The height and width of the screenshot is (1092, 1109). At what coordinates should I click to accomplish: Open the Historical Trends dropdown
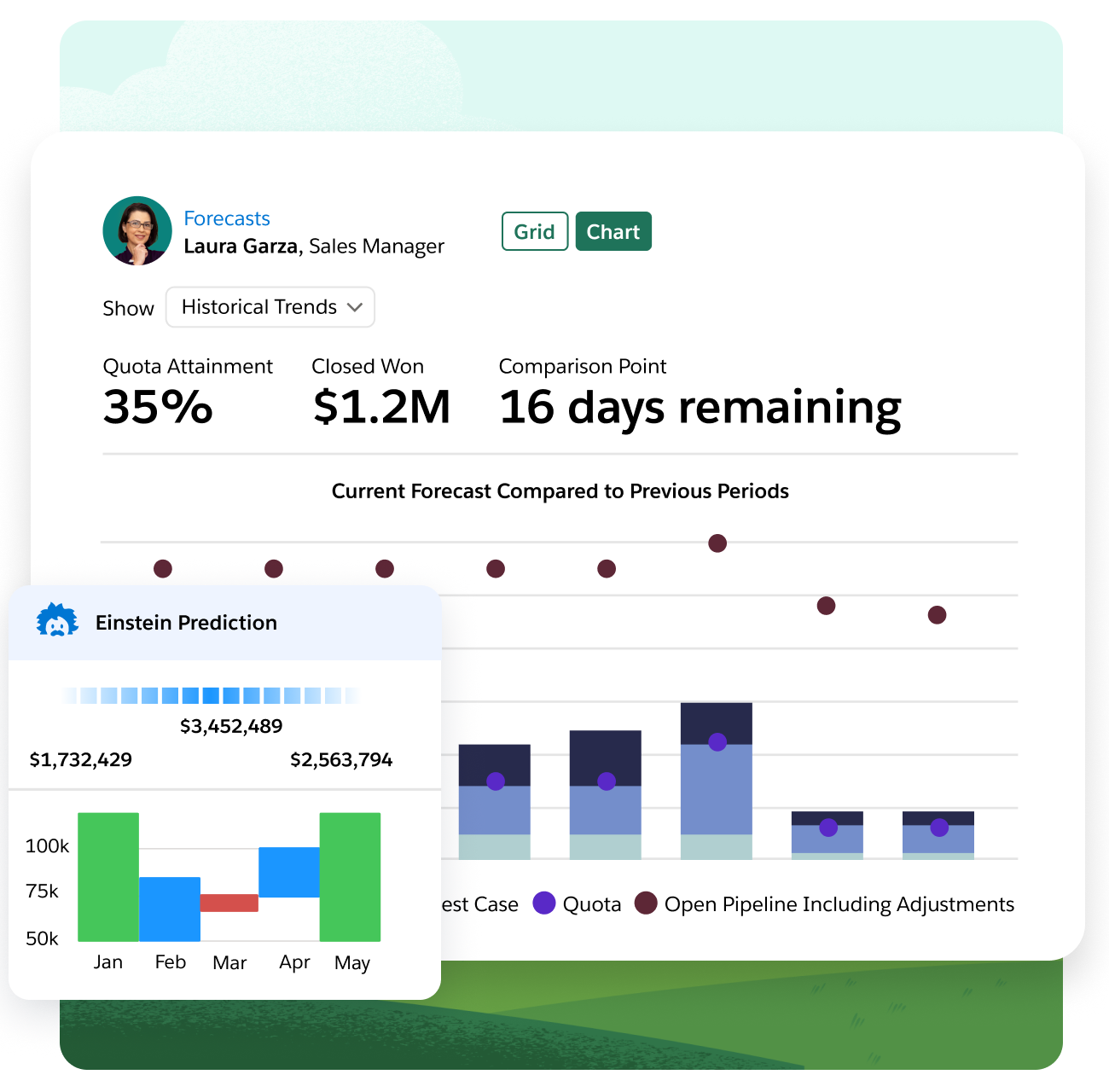[270, 307]
